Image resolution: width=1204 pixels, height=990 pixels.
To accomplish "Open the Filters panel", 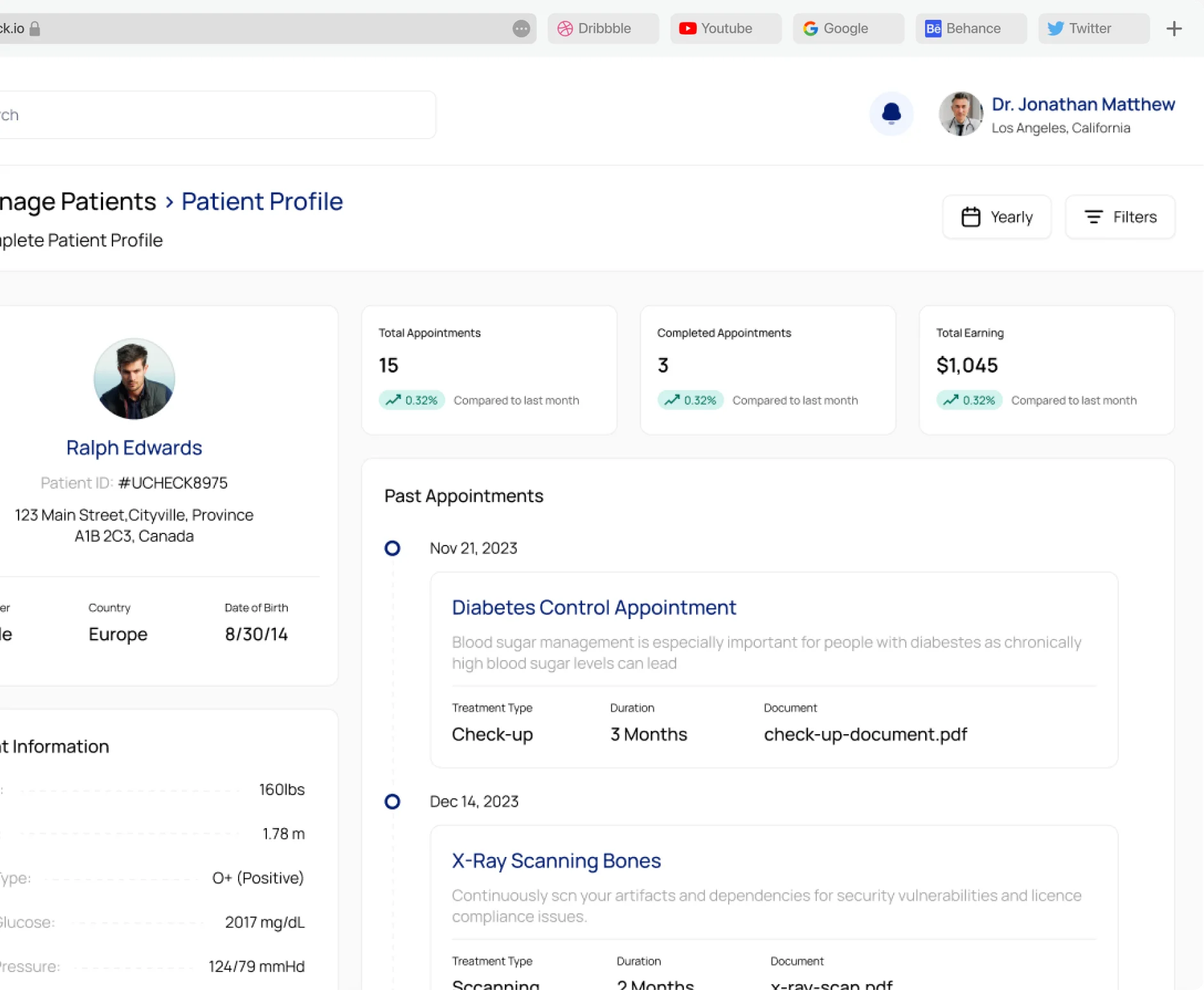I will click(x=1120, y=216).
